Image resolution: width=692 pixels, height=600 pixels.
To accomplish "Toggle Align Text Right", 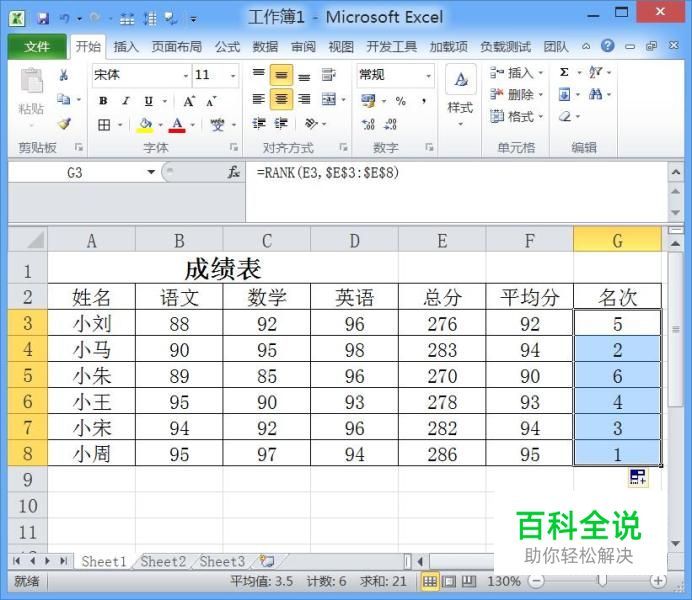I will (x=304, y=99).
